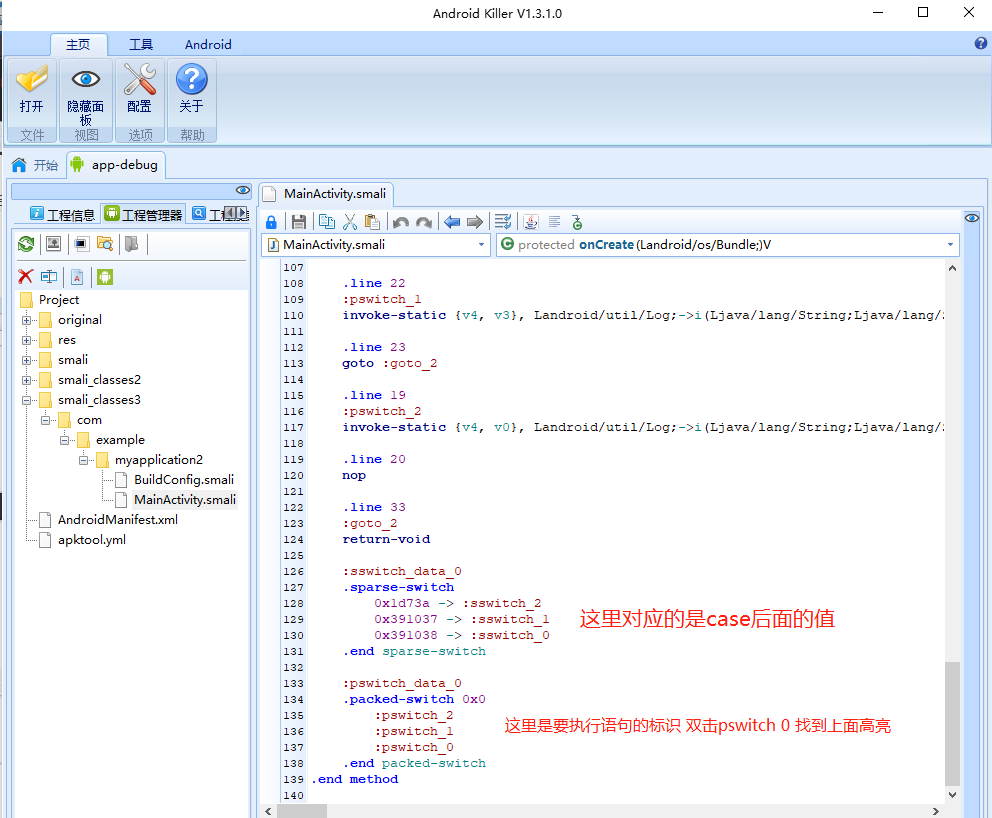Click the Java coffee cup icon
Viewport: 992px width, 818px height.
[x=531, y=222]
